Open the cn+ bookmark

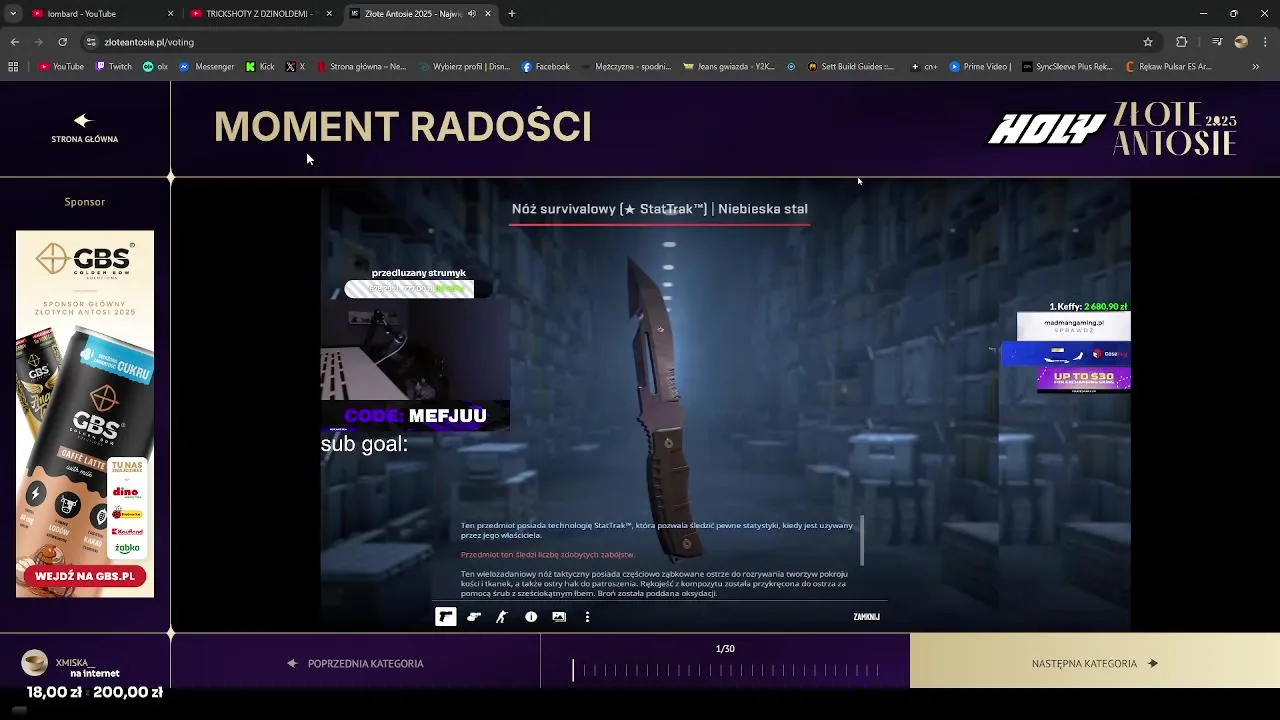pyautogui.click(x=924, y=67)
